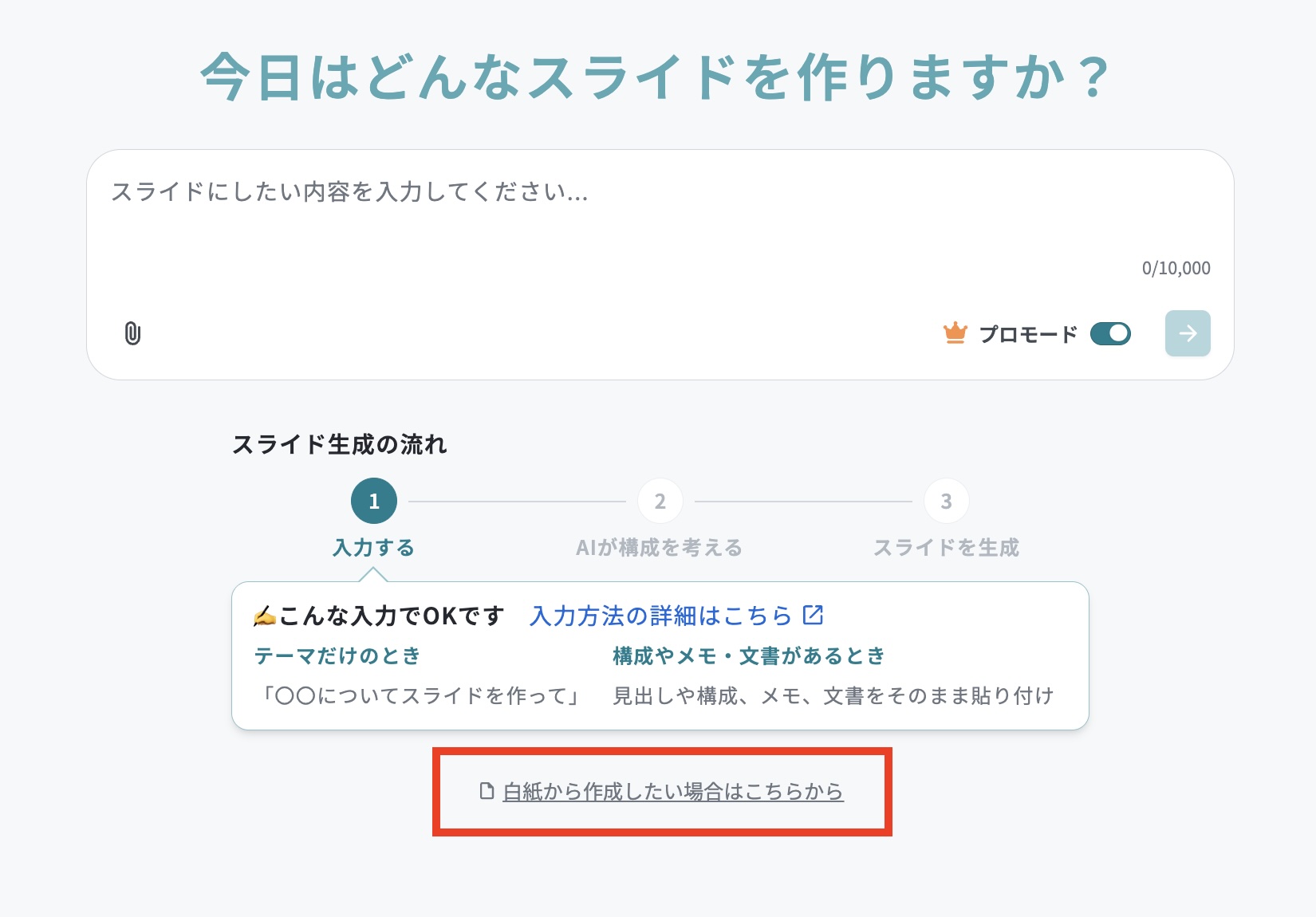
Task: Toggle the プロモード switch off
Action: pyautogui.click(x=1110, y=333)
